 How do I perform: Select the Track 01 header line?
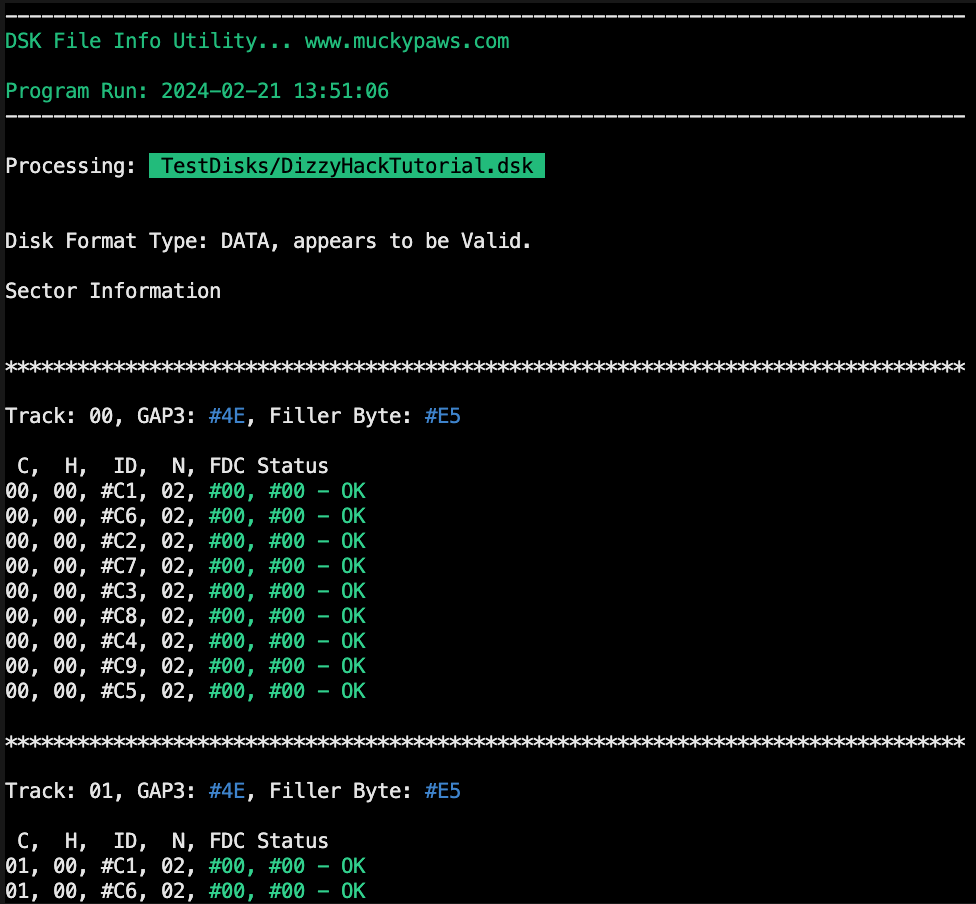point(230,790)
